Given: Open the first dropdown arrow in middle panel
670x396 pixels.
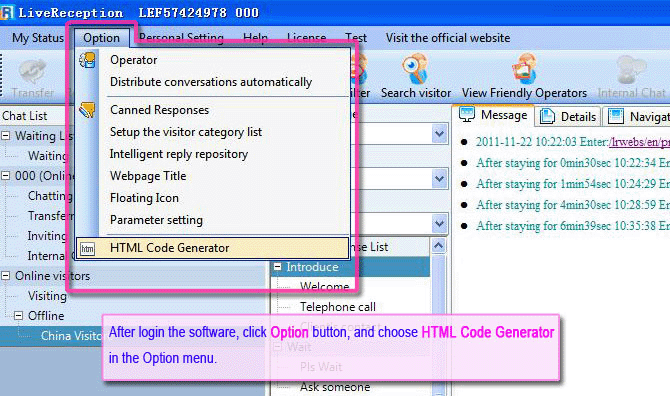Looking at the screenshot, I should click(x=439, y=134).
